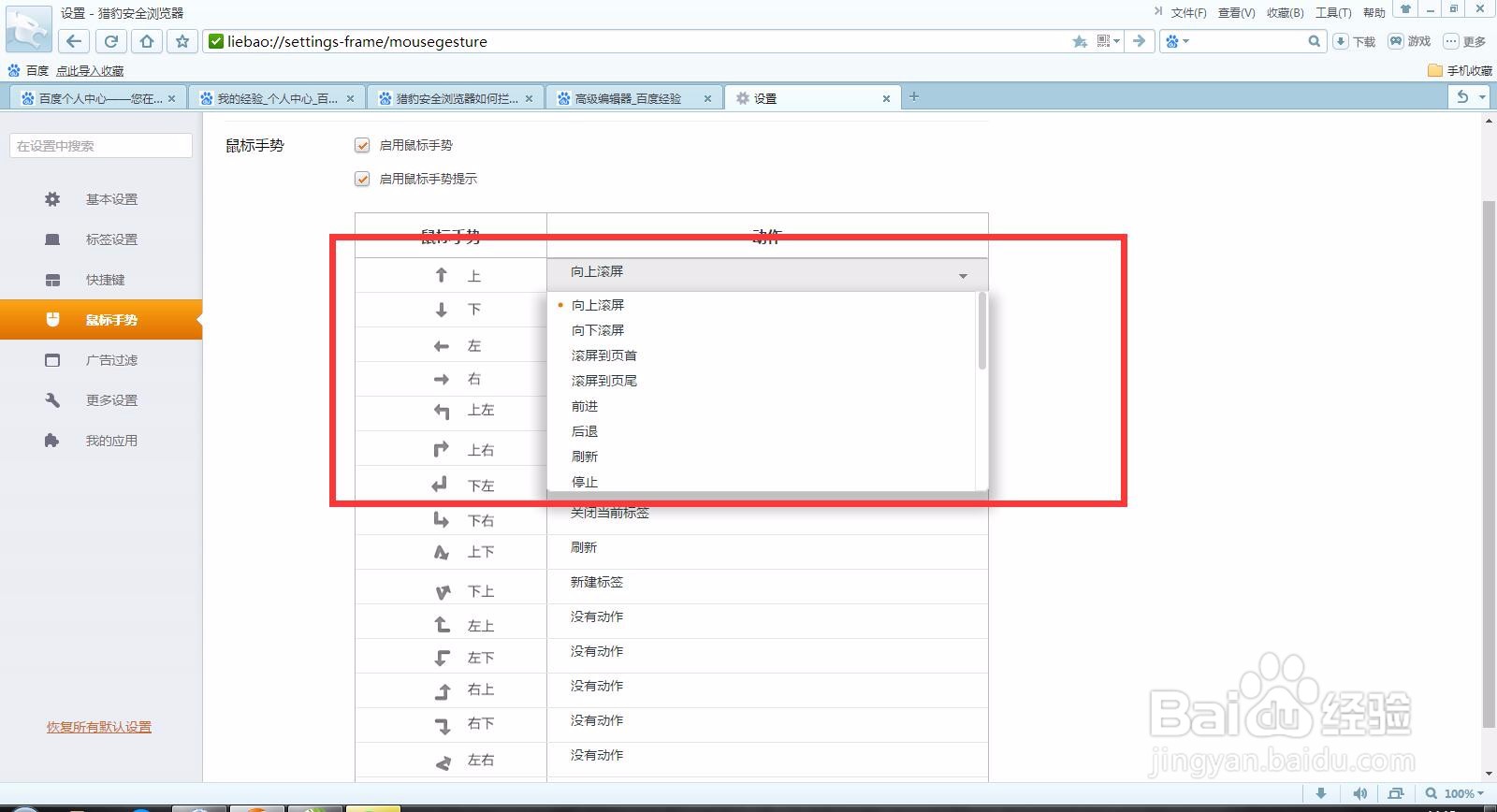1497x812 pixels.
Task: Click the 恢复所有默认设置 link
Action: pyautogui.click(x=99, y=727)
